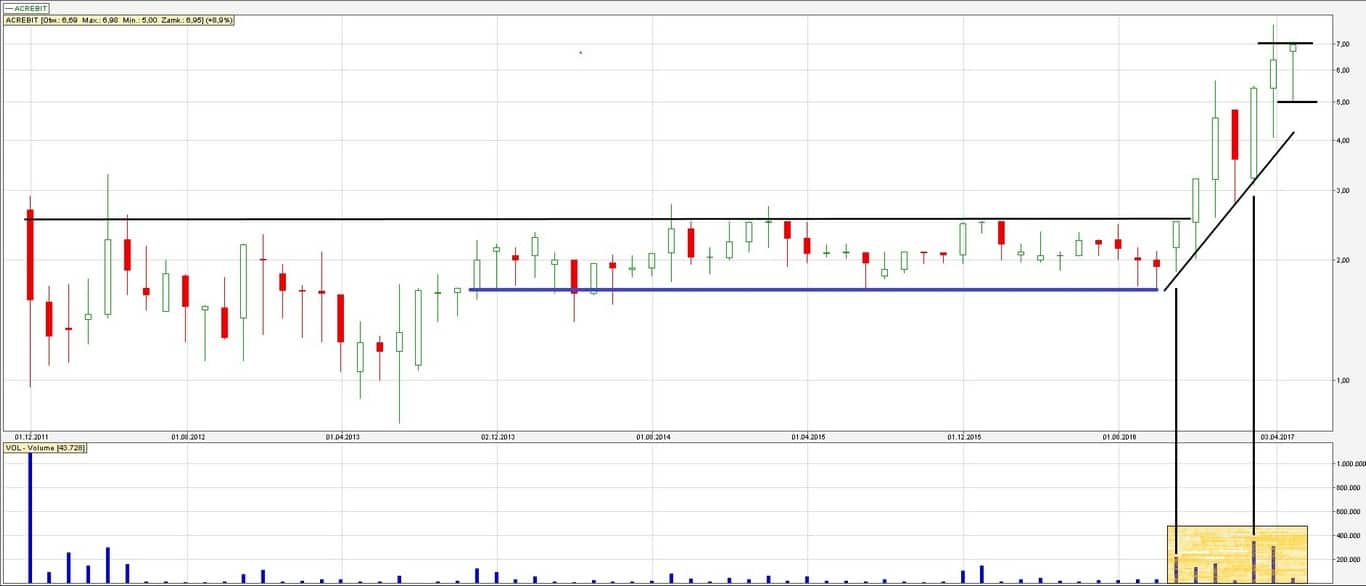Click the 02.12.2013 date axis label
1366x586 pixels.
coord(498,437)
